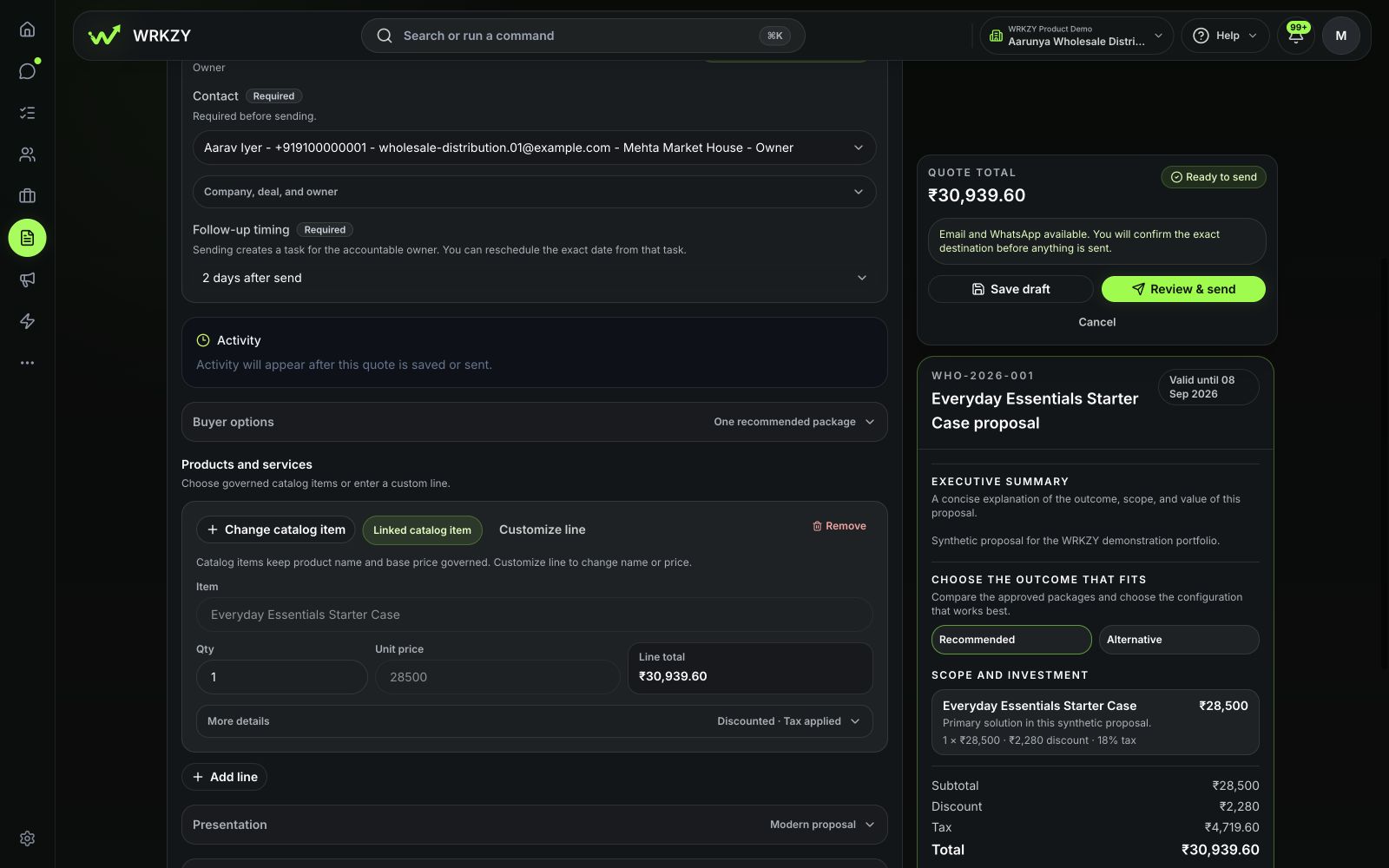Click the Help question mark icon
This screenshot has height=868, width=1389.
[x=1201, y=36]
